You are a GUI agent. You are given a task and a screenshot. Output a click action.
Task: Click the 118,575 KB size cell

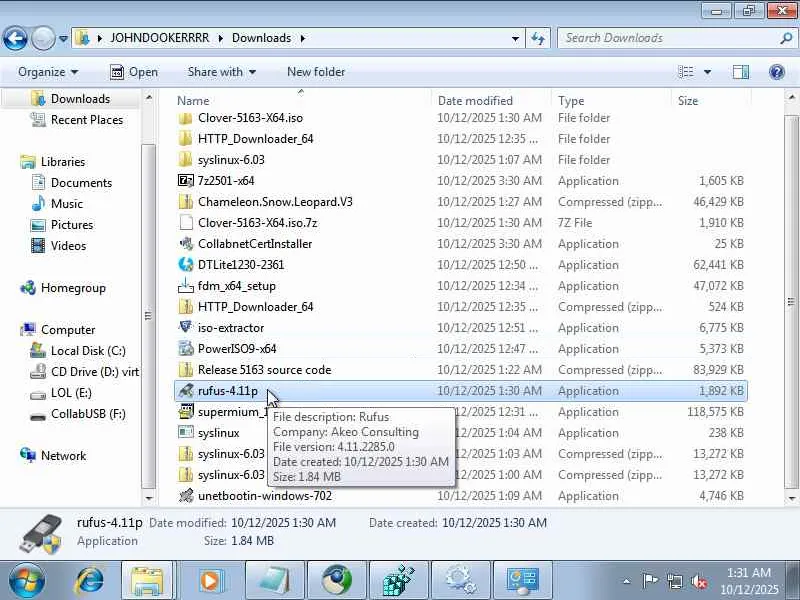(715, 412)
